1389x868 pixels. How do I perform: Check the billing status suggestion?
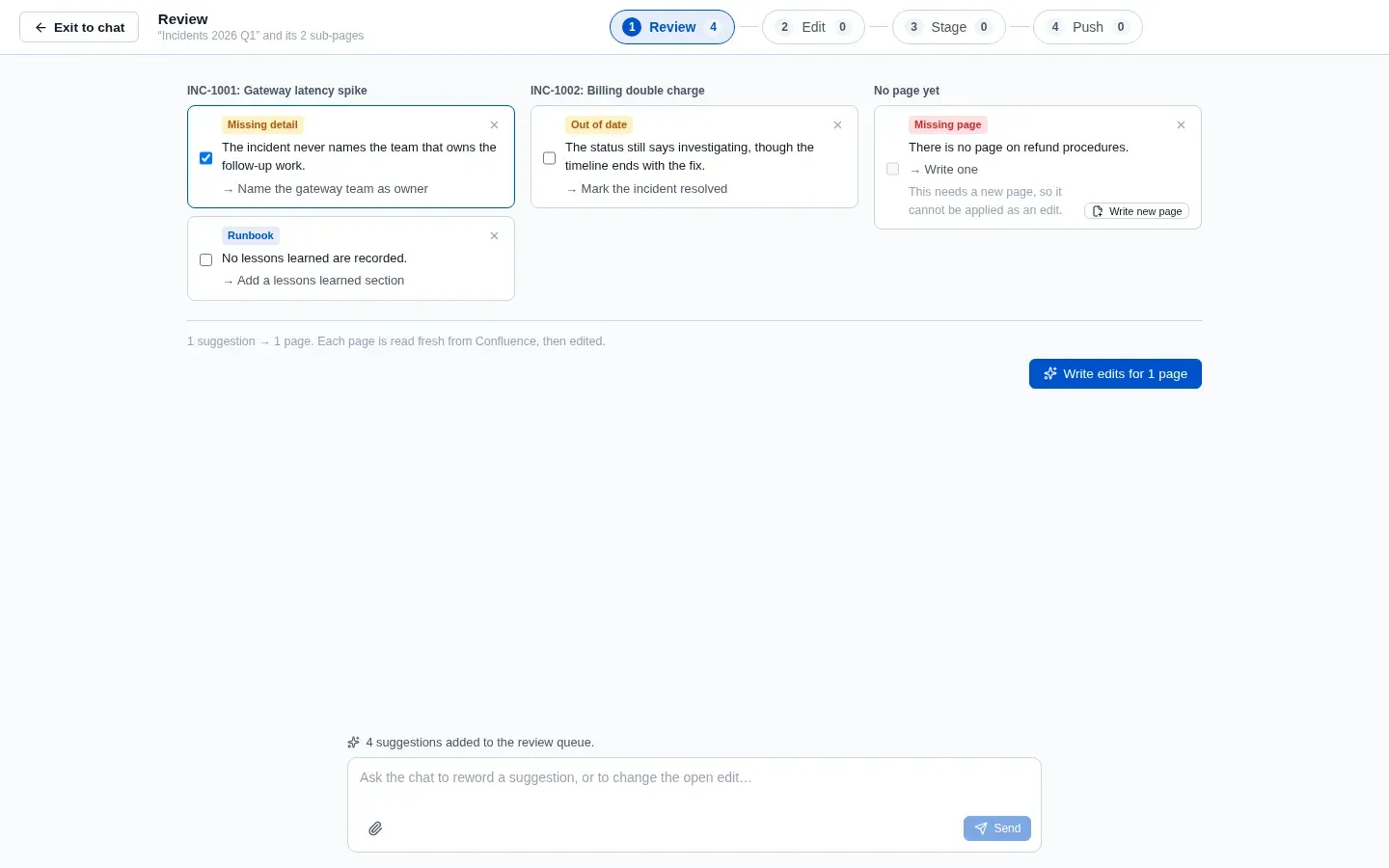549,158
